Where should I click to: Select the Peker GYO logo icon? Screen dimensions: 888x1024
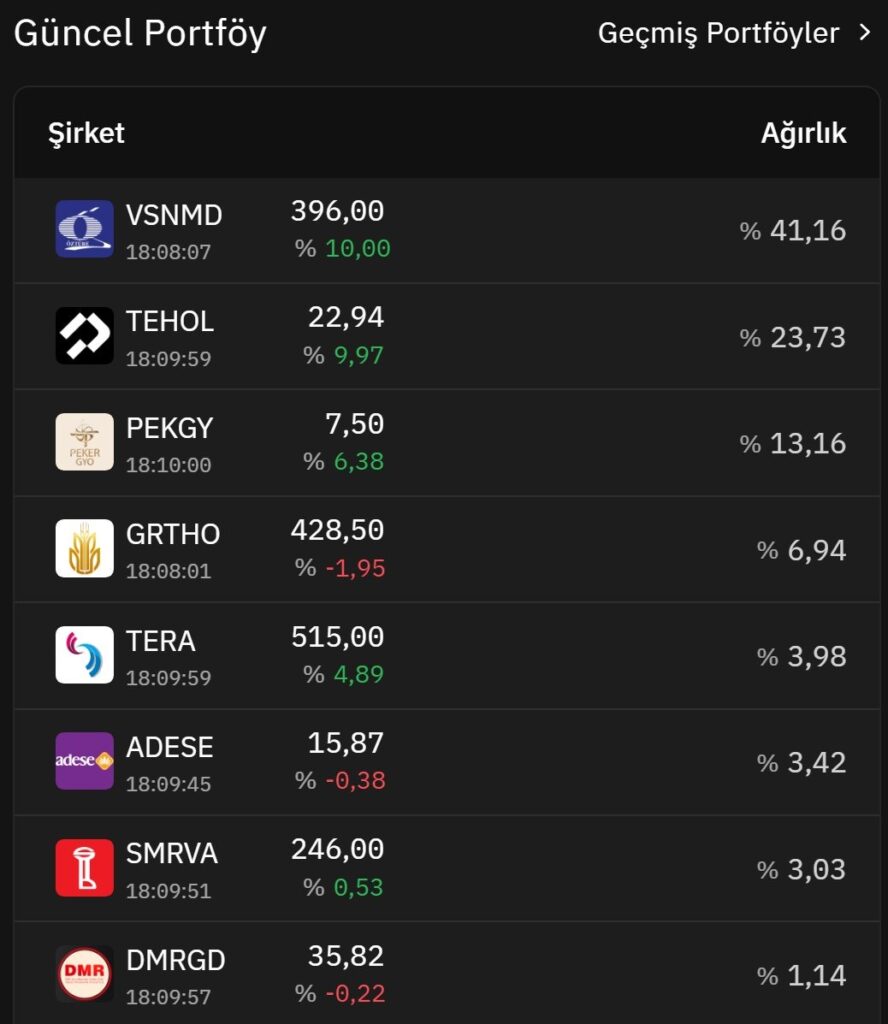84,441
